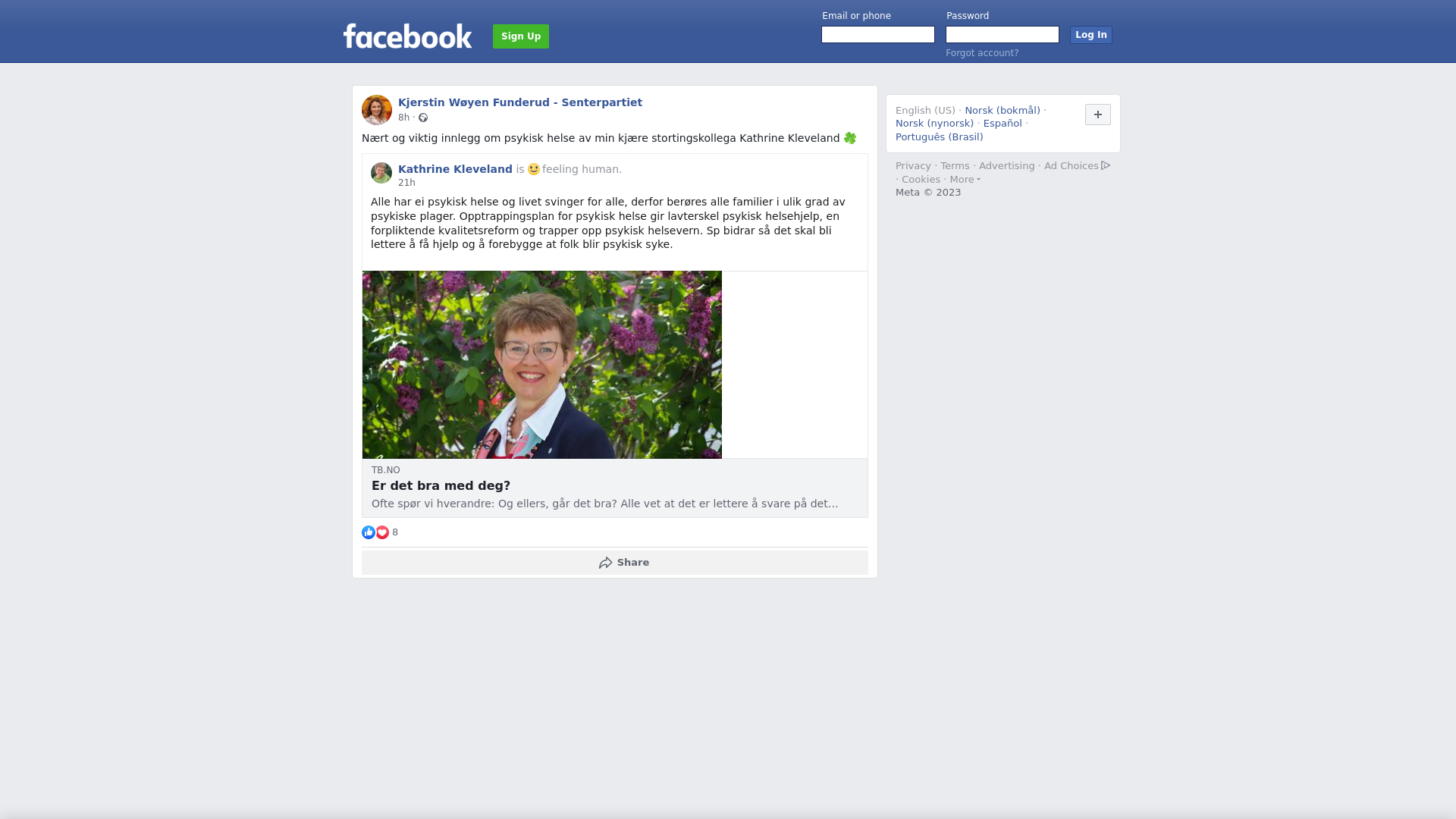The height and width of the screenshot is (819, 1456).
Task: Open the article photo thumbnail
Action: 542,365
